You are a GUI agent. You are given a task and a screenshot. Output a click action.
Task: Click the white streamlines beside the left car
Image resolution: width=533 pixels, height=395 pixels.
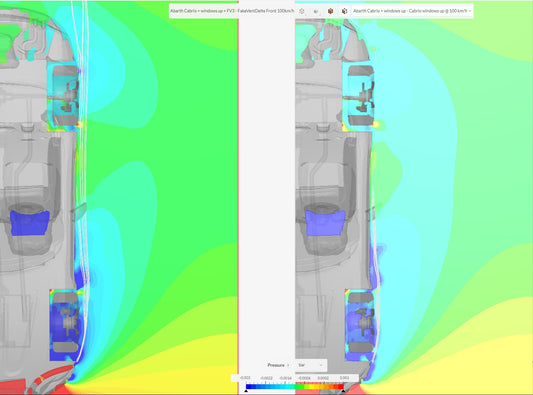point(81,170)
